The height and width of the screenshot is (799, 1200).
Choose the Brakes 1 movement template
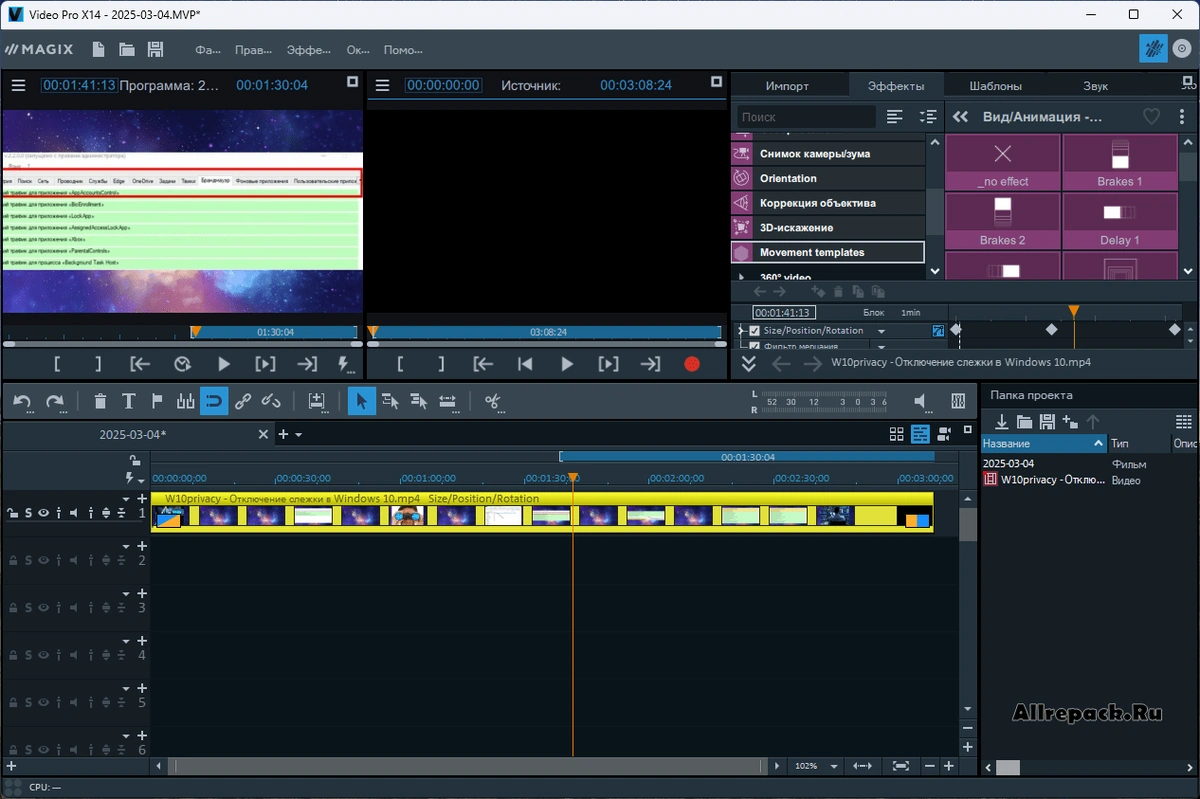pos(1120,162)
